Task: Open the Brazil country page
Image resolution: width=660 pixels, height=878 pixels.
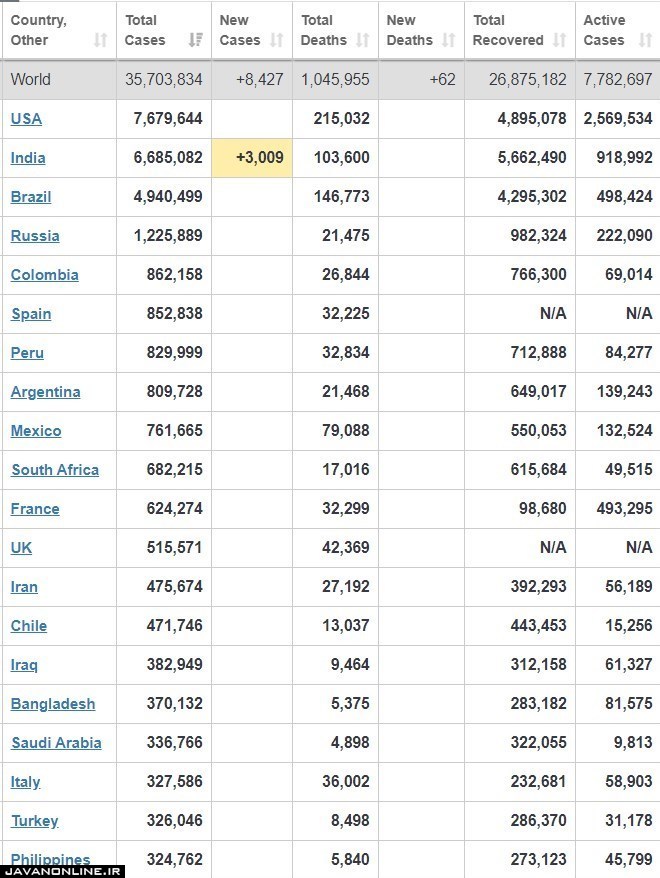Action: coord(31,197)
